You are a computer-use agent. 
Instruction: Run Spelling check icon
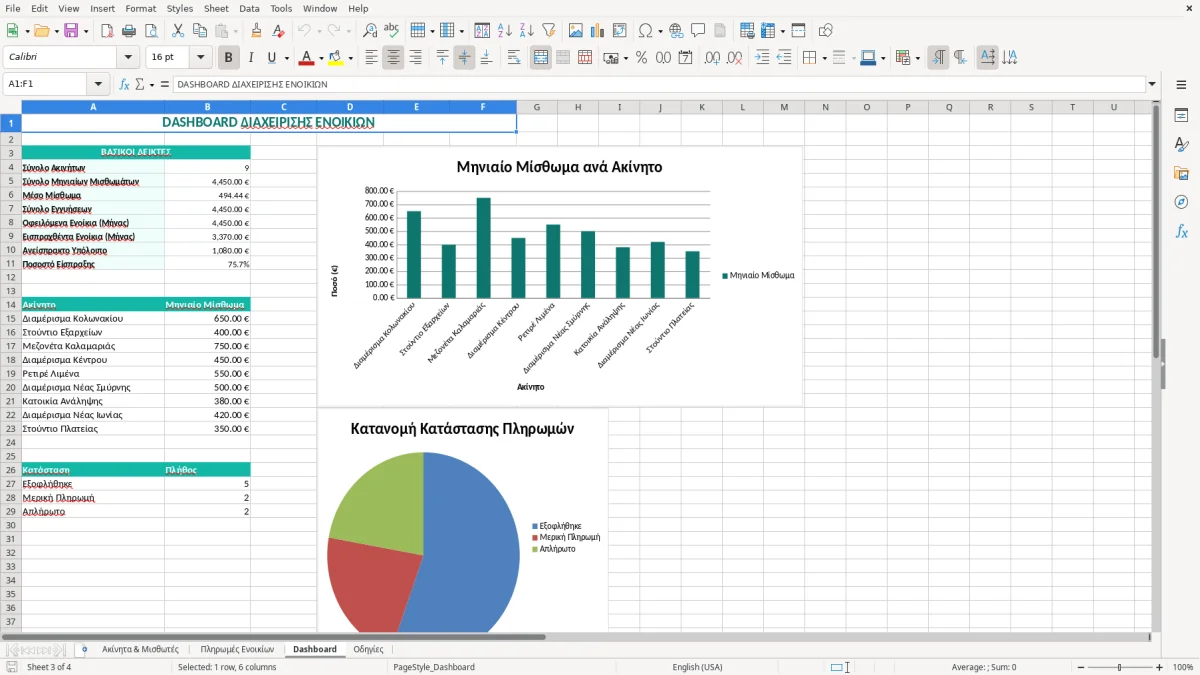(391, 31)
